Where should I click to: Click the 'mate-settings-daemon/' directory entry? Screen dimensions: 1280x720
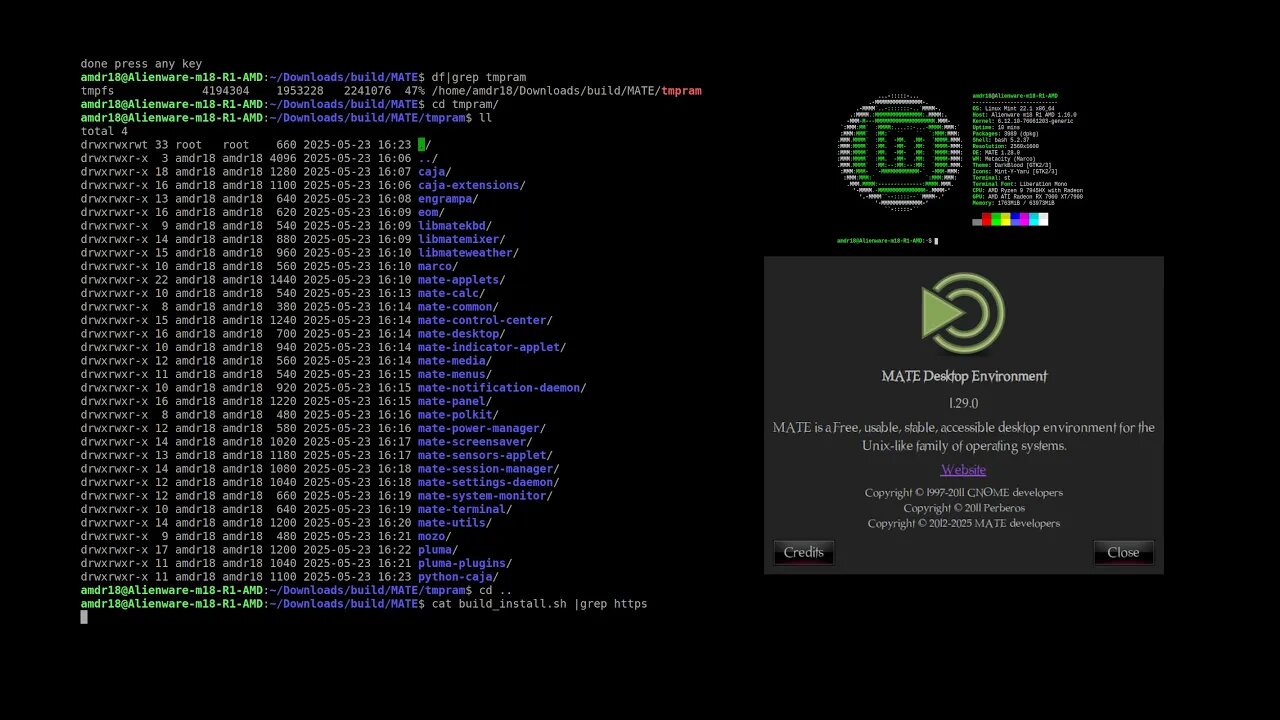pos(488,482)
